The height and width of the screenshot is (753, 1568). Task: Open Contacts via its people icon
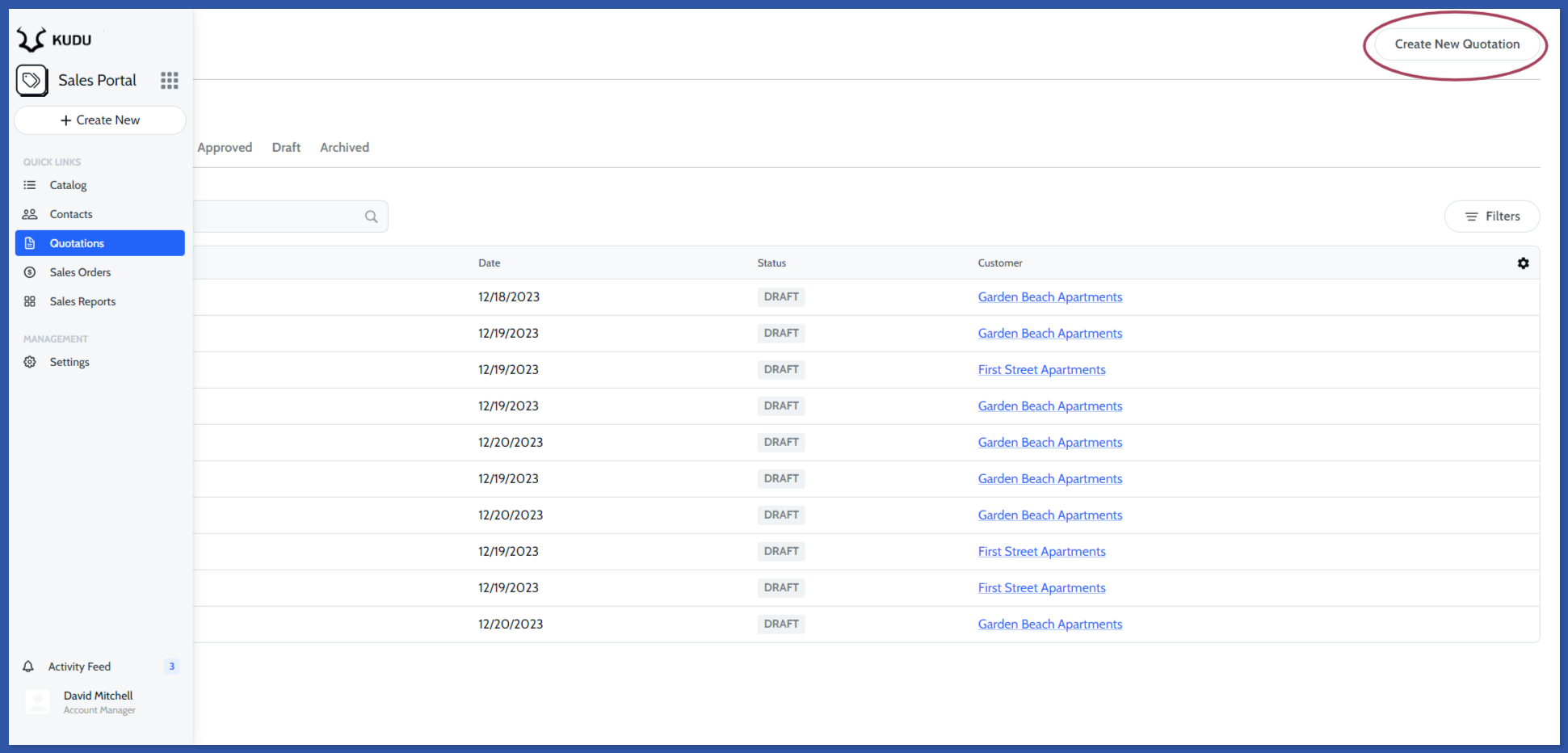pyautogui.click(x=30, y=214)
